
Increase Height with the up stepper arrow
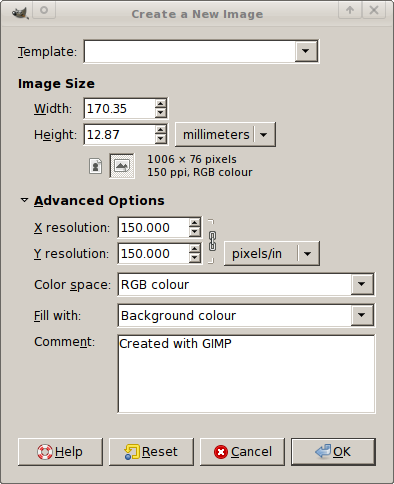[x=161, y=130]
